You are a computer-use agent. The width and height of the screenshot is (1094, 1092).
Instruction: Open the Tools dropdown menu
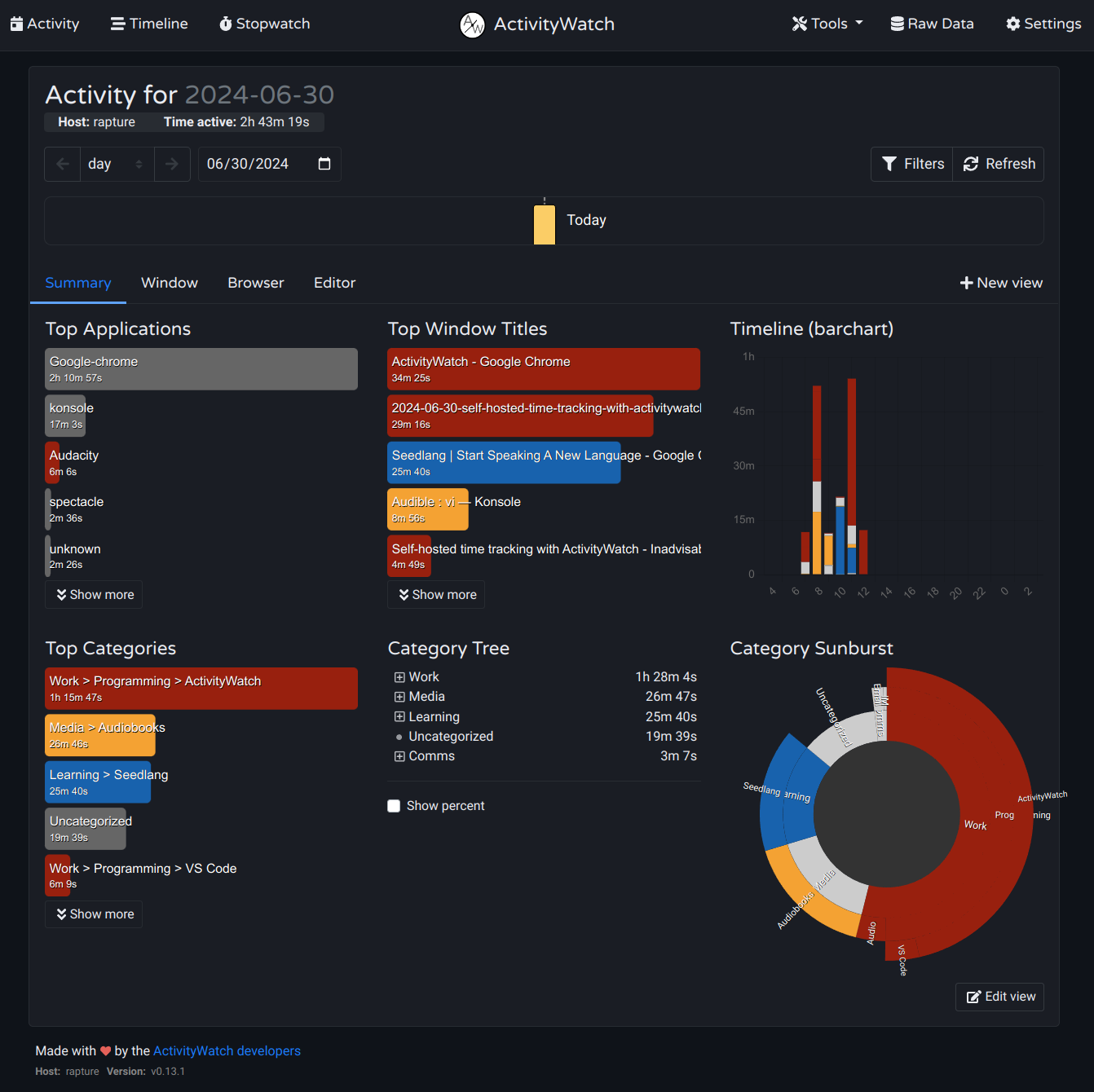click(x=827, y=24)
